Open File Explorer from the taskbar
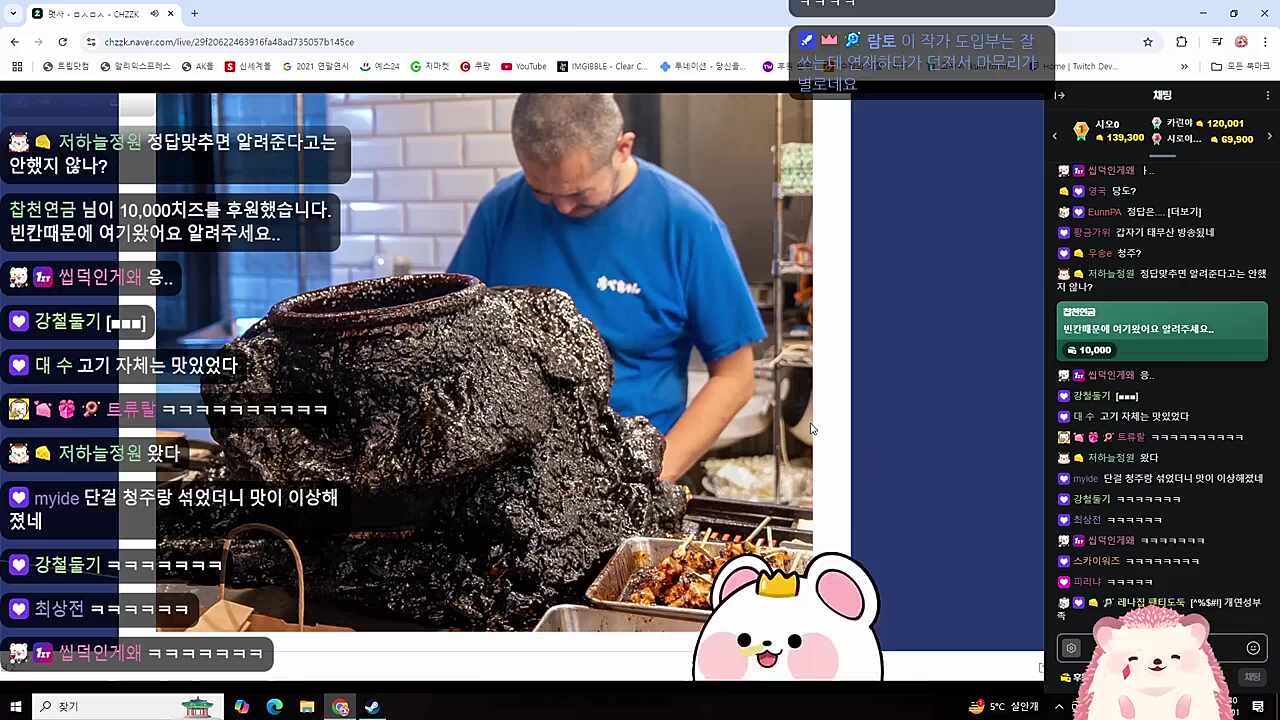1280x720 pixels. [307, 707]
